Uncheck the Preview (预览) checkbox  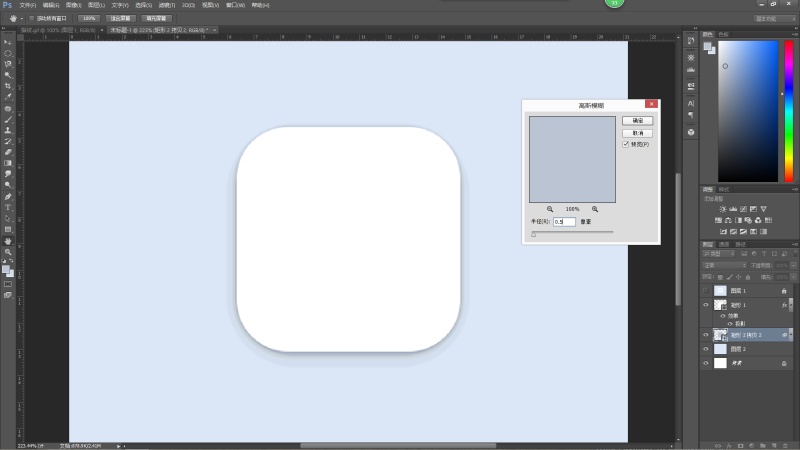click(x=626, y=144)
